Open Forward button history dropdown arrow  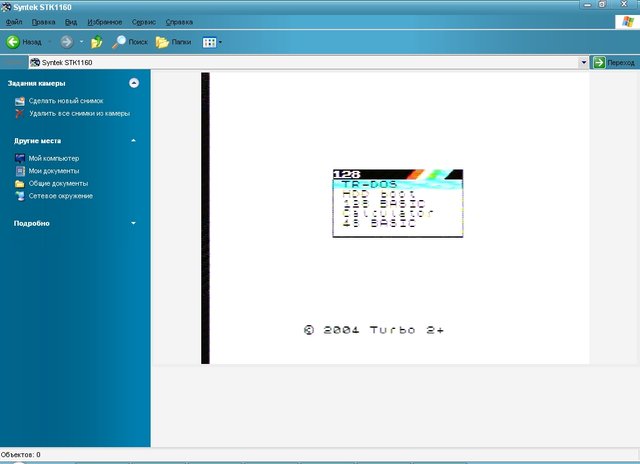(x=81, y=42)
